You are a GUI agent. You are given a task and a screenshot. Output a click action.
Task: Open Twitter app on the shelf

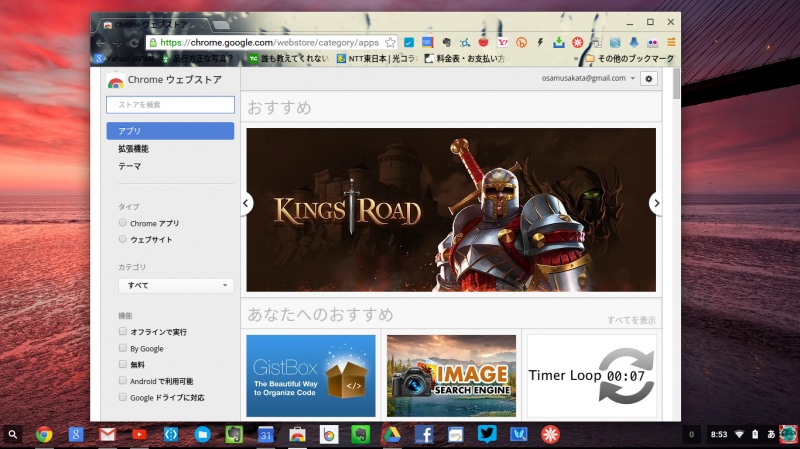click(x=487, y=434)
